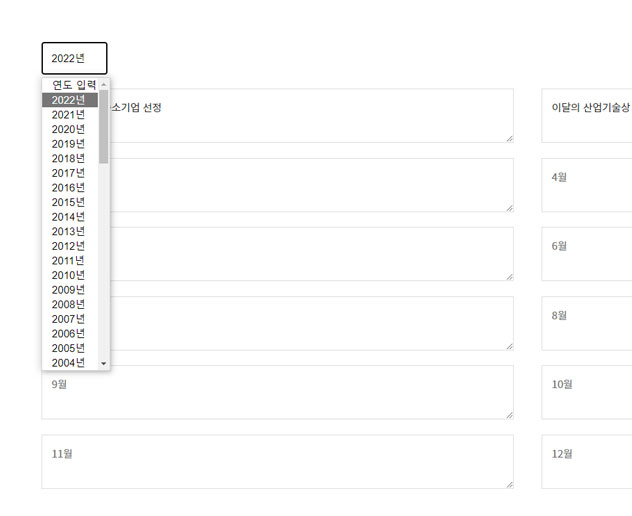Image resolution: width=632 pixels, height=516 pixels.
Task: Select 2009년 in the dropdown
Action: click(70, 290)
